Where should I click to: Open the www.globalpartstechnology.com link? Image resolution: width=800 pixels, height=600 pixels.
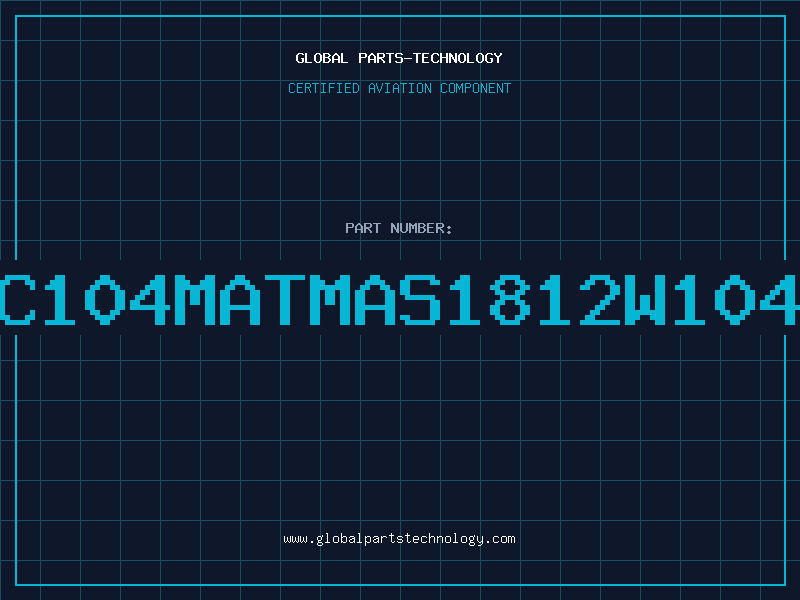(399, 539)
